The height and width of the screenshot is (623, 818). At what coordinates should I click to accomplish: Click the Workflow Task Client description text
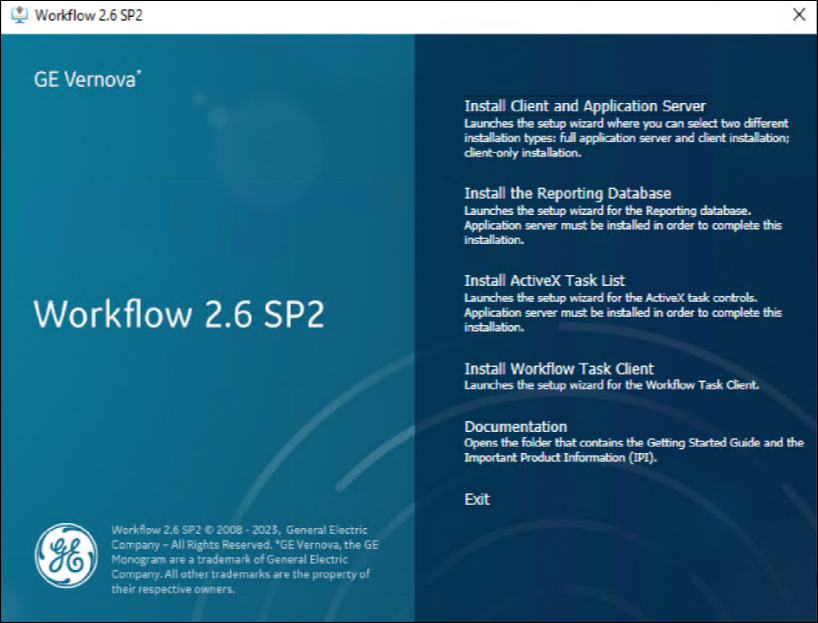tap(611, 385)
